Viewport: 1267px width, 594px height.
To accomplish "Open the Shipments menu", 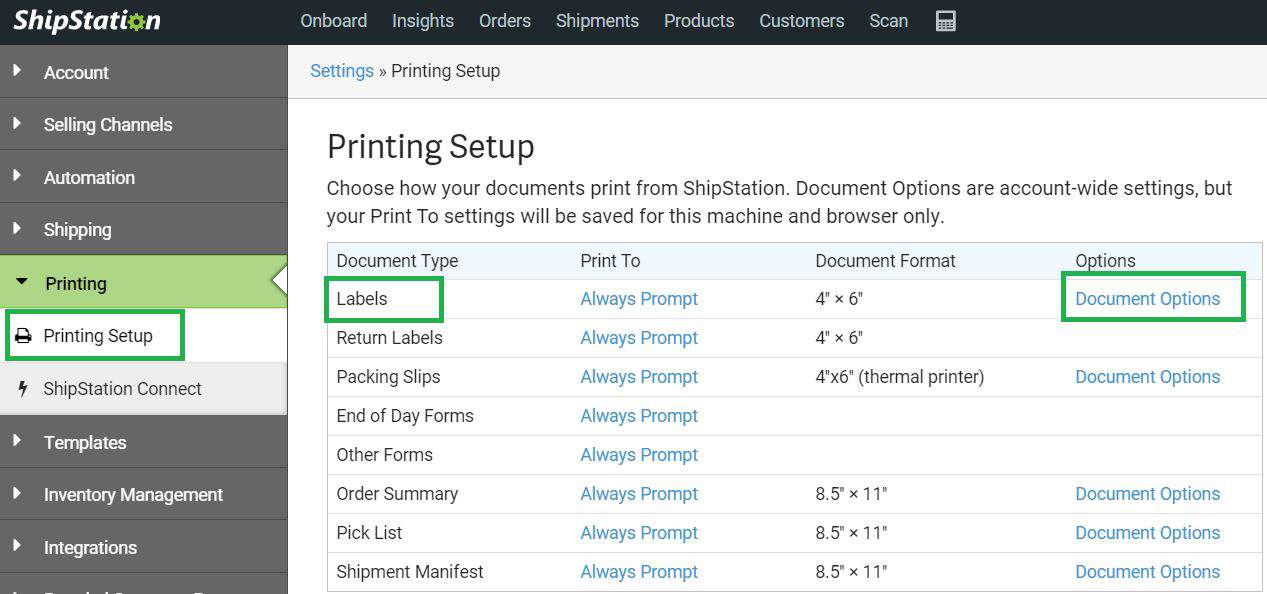I will 596,20.
